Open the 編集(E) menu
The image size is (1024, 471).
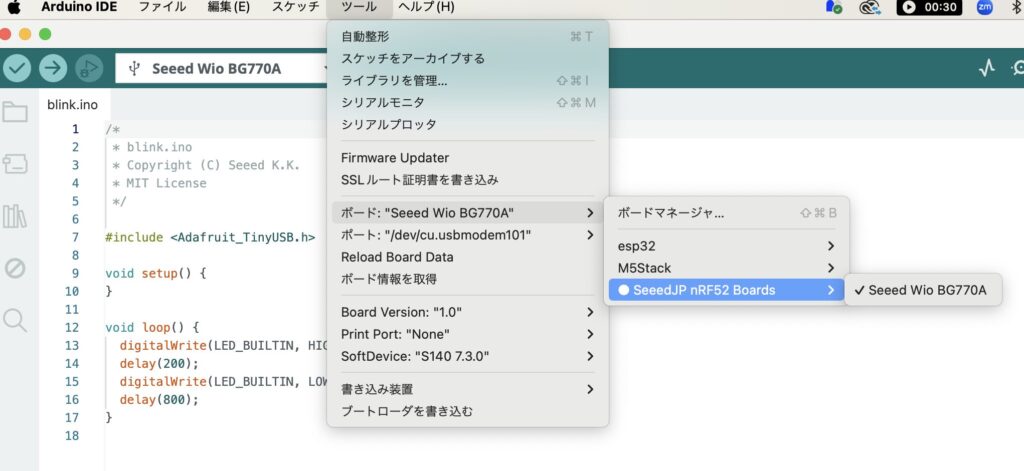[x=229, y=7]
